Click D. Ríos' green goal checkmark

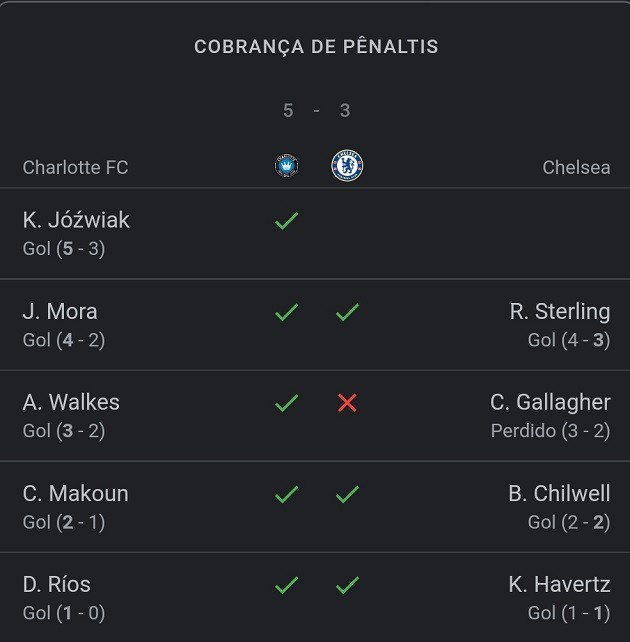287,585
